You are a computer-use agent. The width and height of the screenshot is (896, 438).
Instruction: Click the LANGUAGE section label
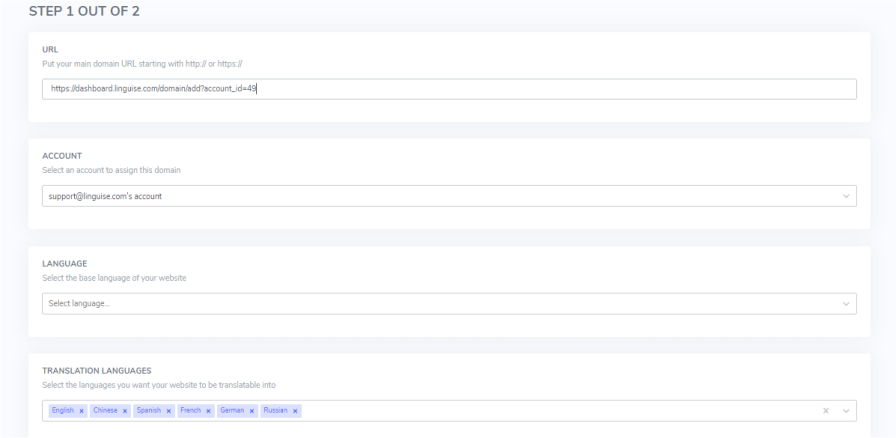click(65, 264)
